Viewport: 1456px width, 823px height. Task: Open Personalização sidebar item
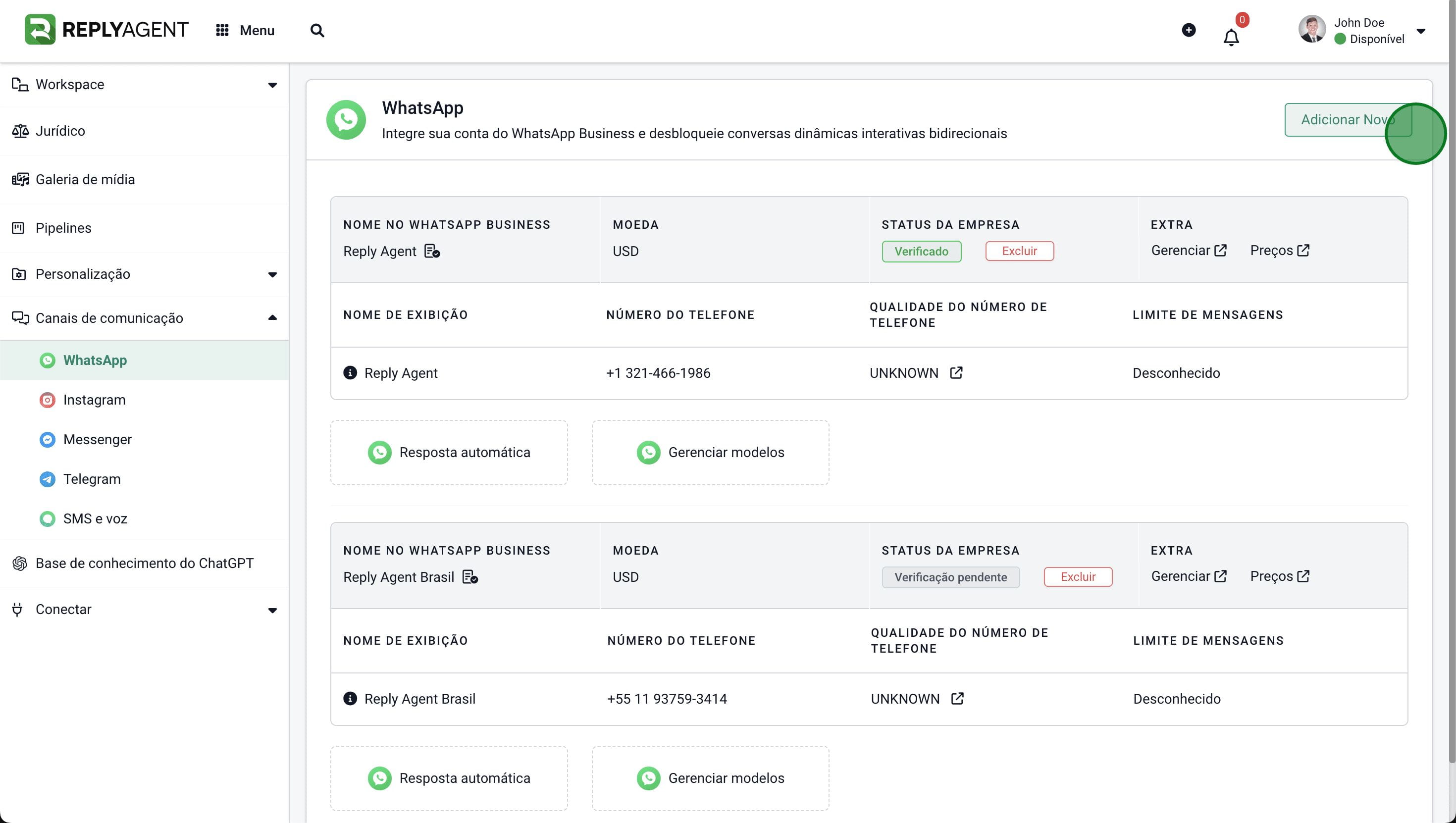coord(145,274)
